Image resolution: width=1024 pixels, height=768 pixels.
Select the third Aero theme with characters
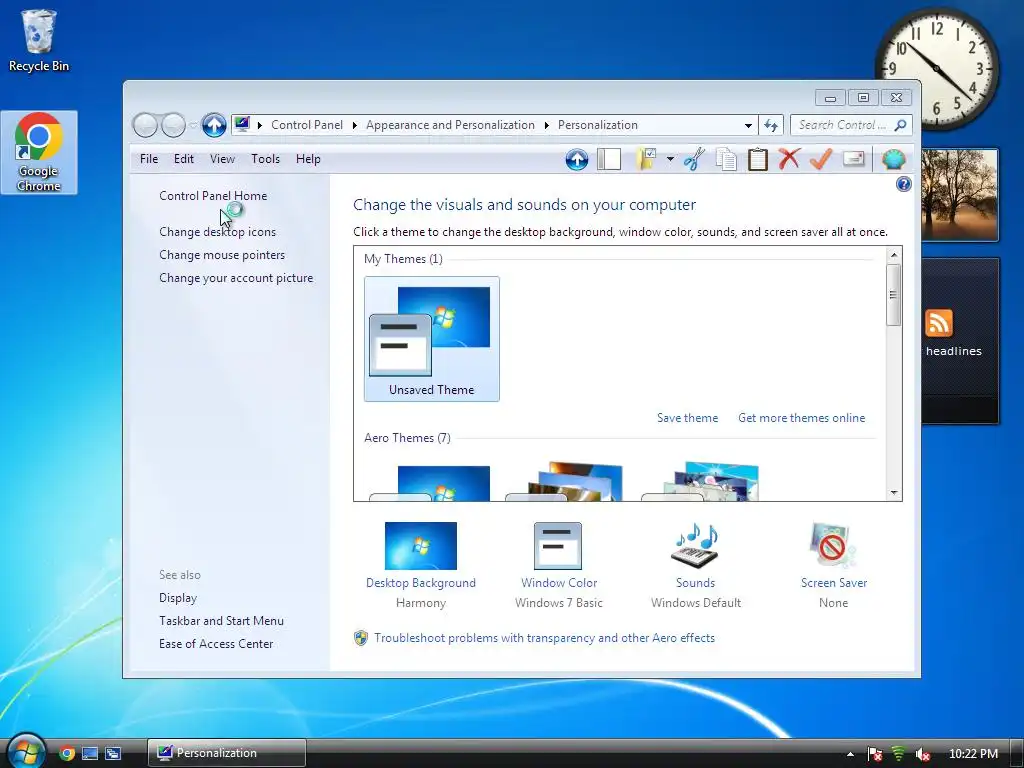[701, 482]
